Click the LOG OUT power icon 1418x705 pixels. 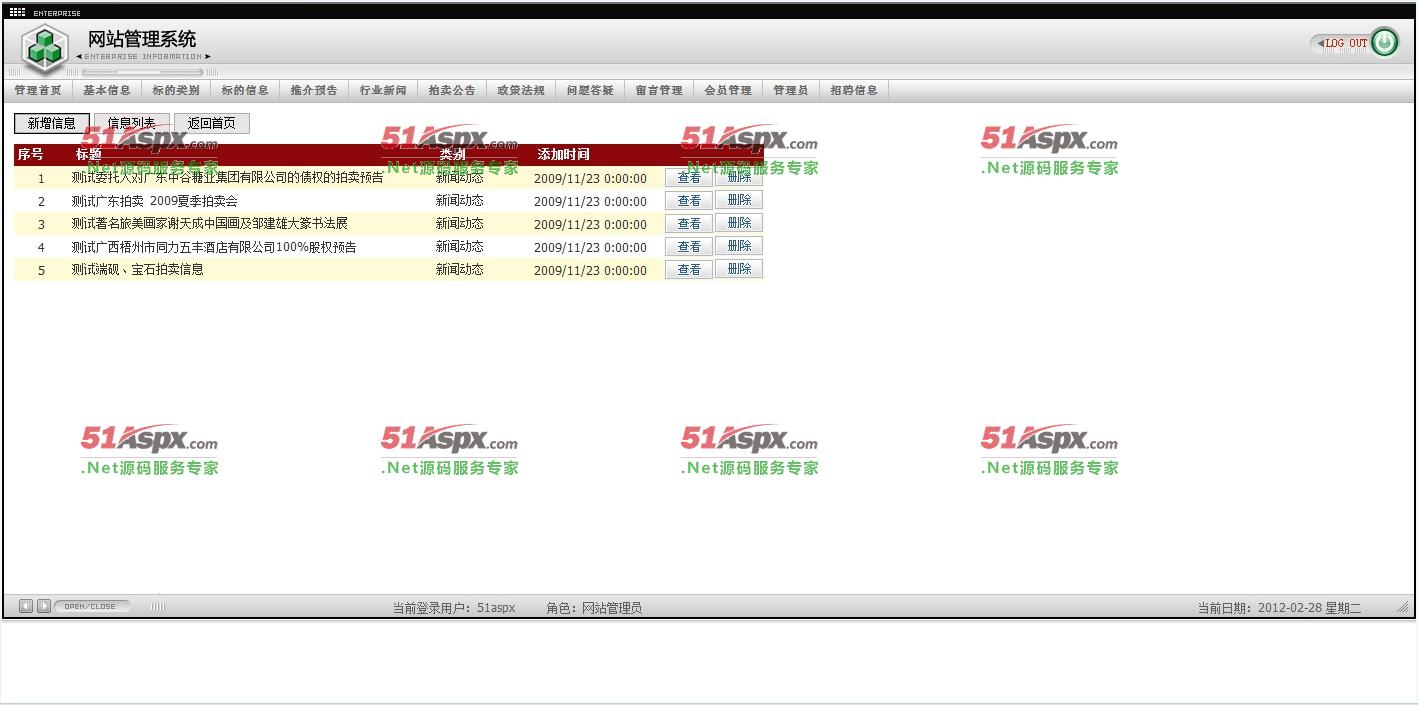click(x=1384, y=43)
